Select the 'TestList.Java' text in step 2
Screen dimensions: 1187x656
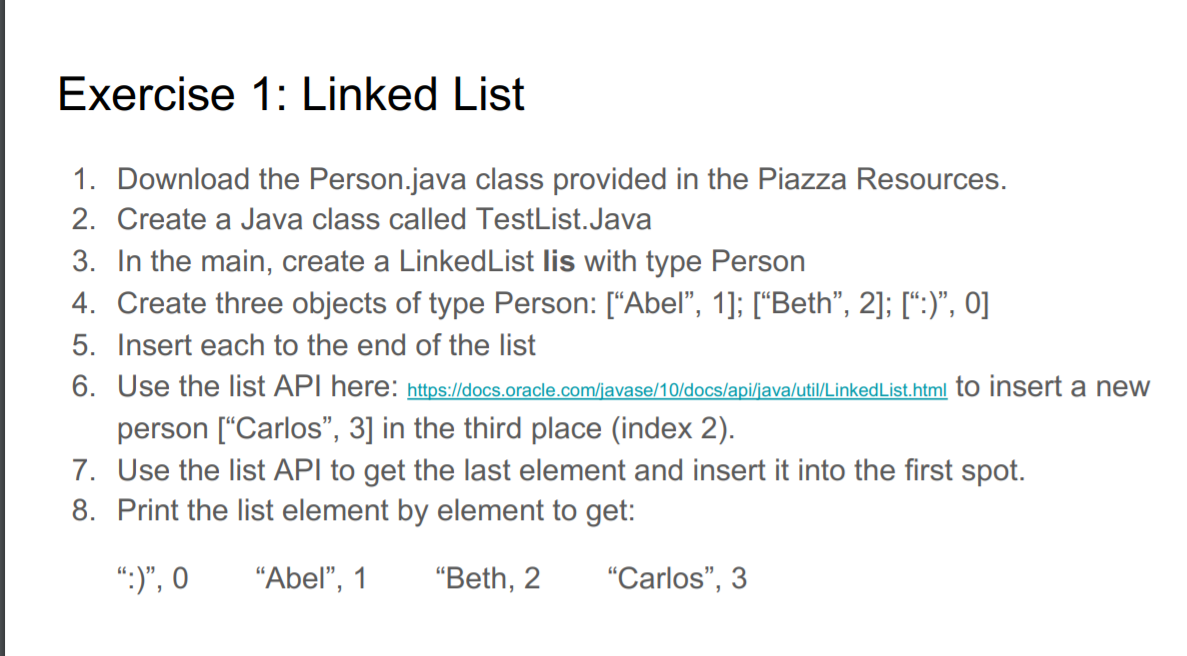(x=563, y=219)
